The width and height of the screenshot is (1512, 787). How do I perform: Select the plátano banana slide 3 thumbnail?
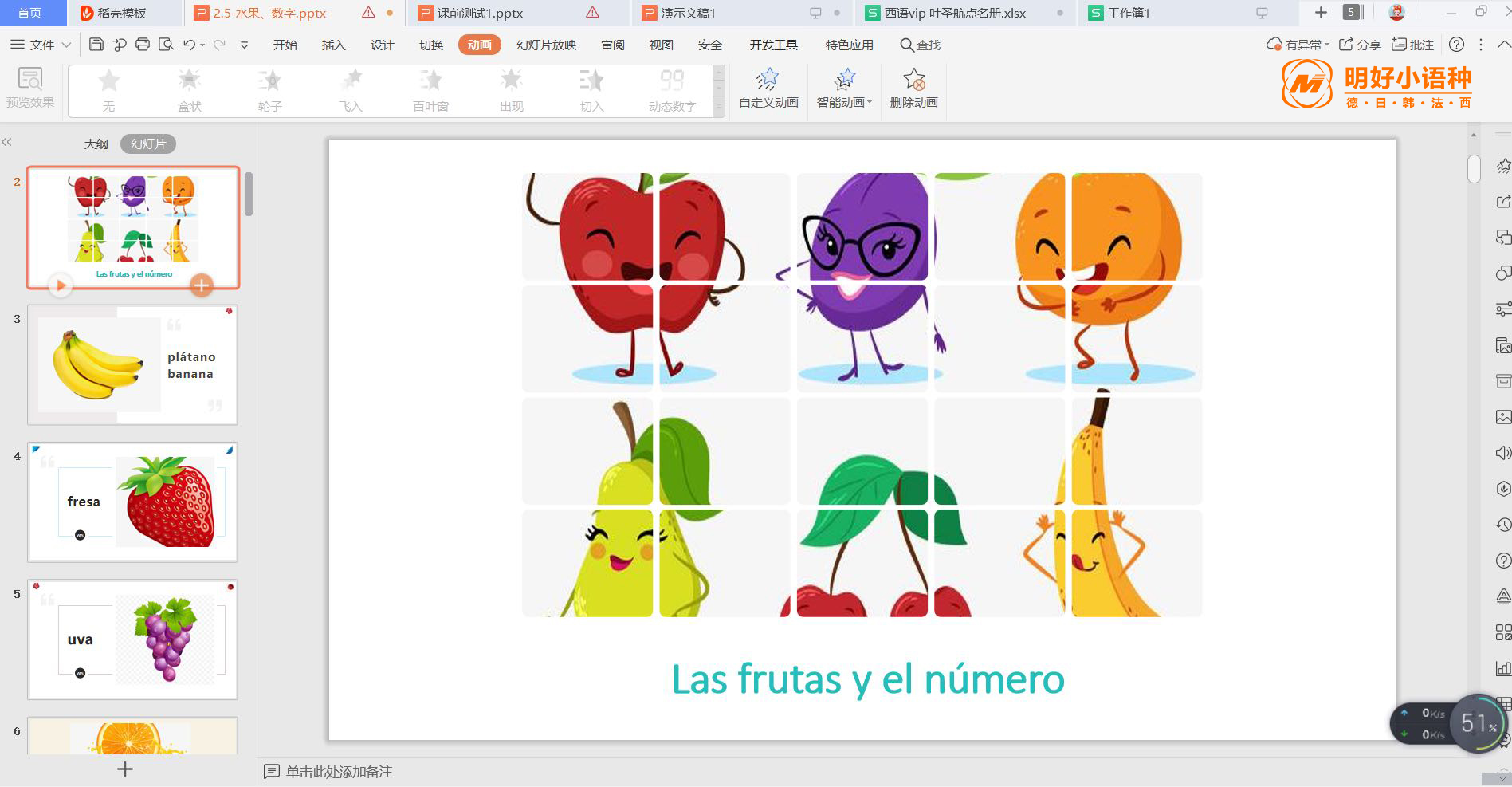(x=132, y=364)
